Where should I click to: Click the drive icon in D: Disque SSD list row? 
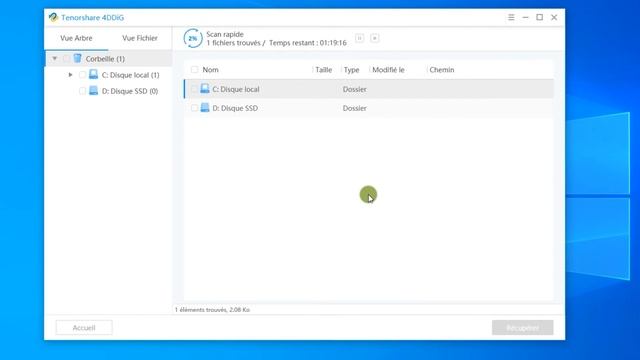(205, 108)
